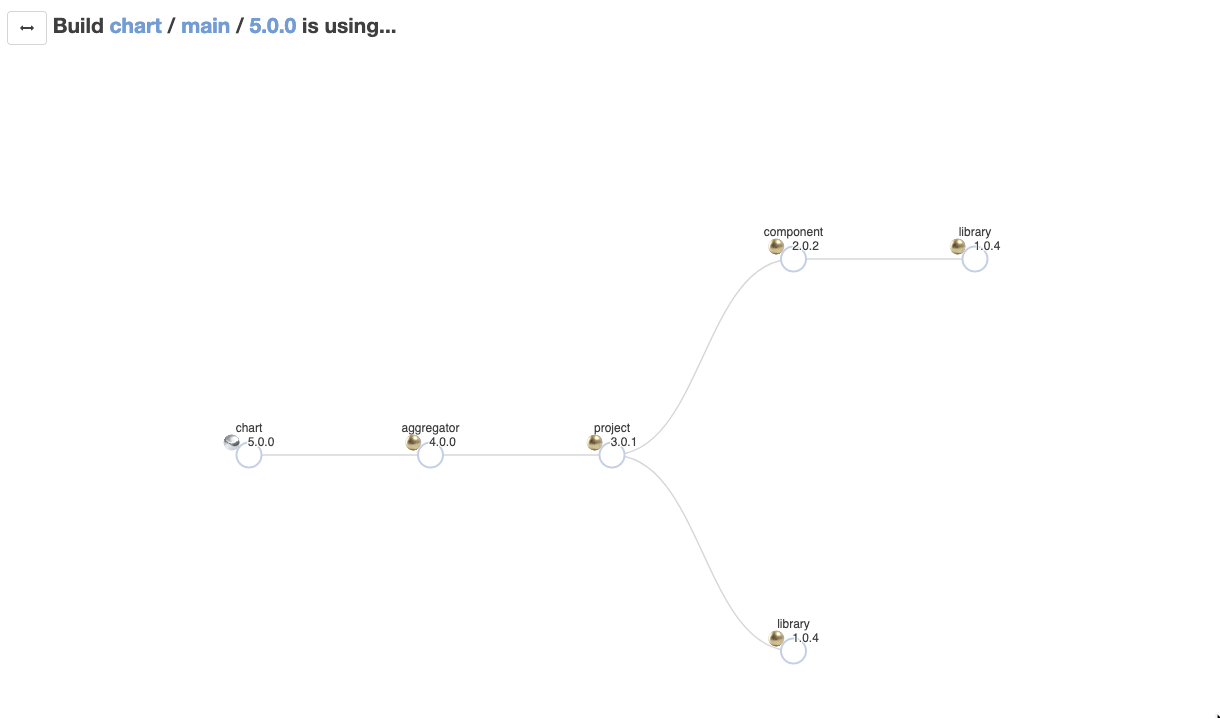Select circle of library node directly under project
1220x719 pixels.
[793, 651]
